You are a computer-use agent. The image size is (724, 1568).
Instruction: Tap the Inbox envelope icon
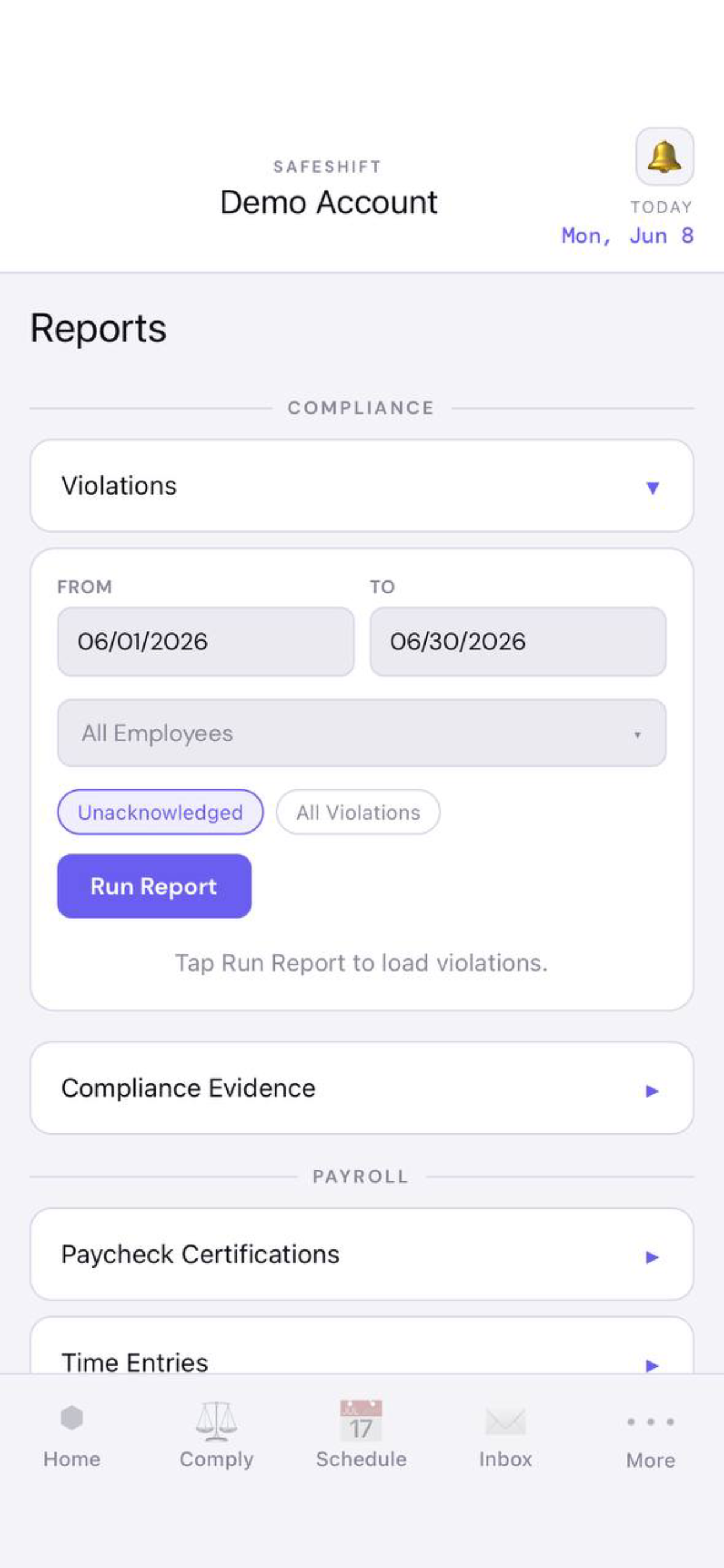point(505,1422)
